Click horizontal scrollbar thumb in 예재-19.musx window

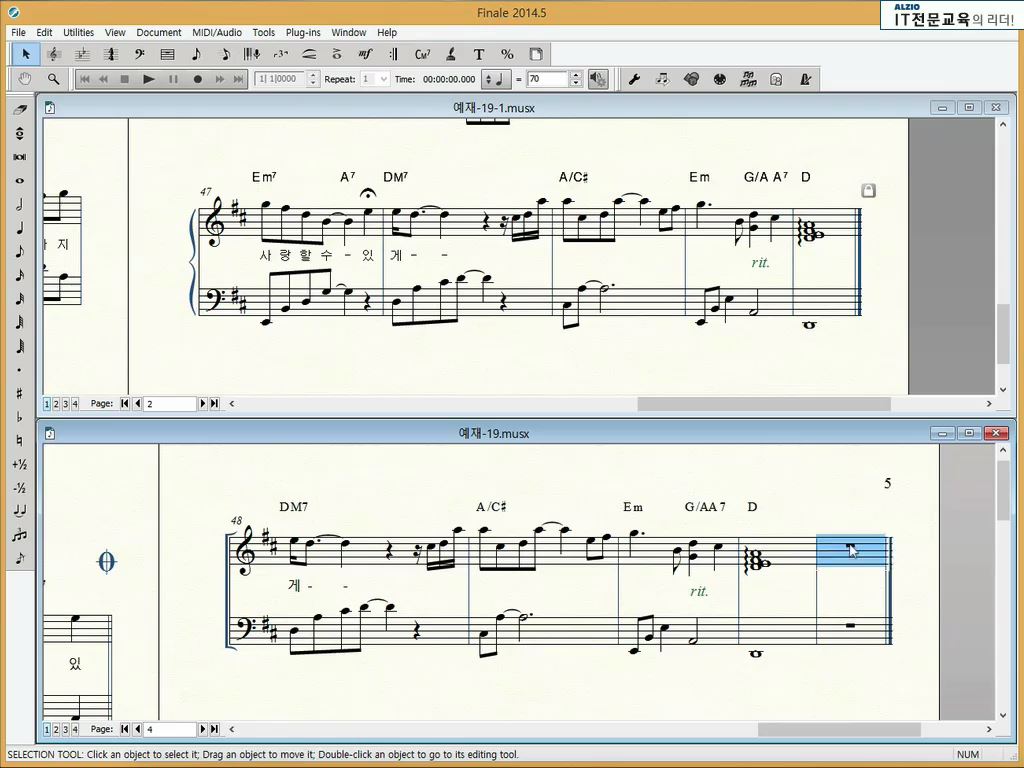[x=839, y=729]
